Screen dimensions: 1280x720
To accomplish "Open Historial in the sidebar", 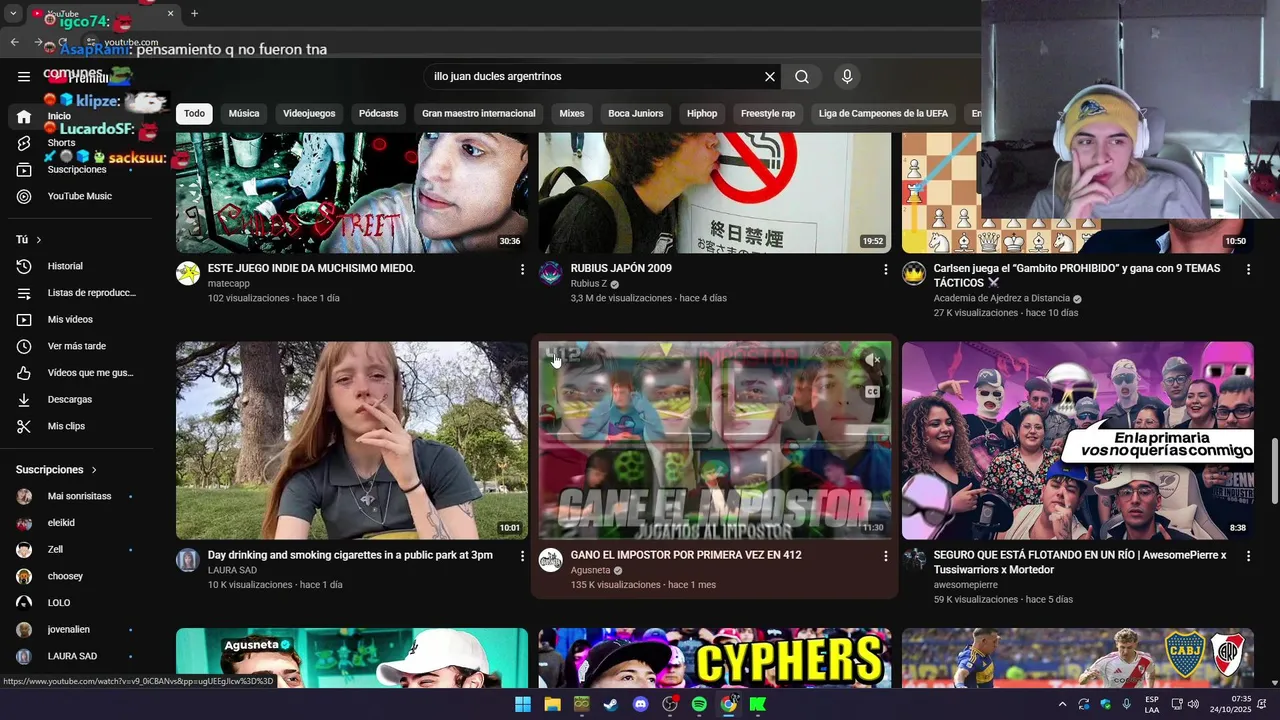I will click(x=80, y=266).
